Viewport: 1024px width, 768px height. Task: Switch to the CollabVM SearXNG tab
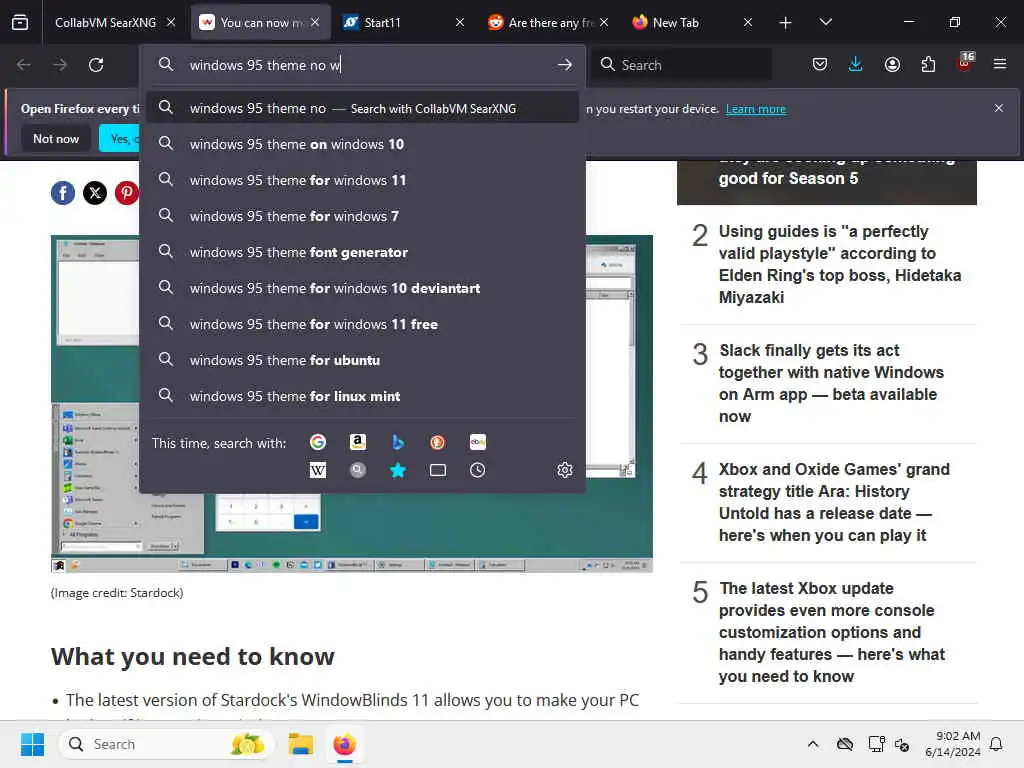pyautogui.click(x=105, y=22)
